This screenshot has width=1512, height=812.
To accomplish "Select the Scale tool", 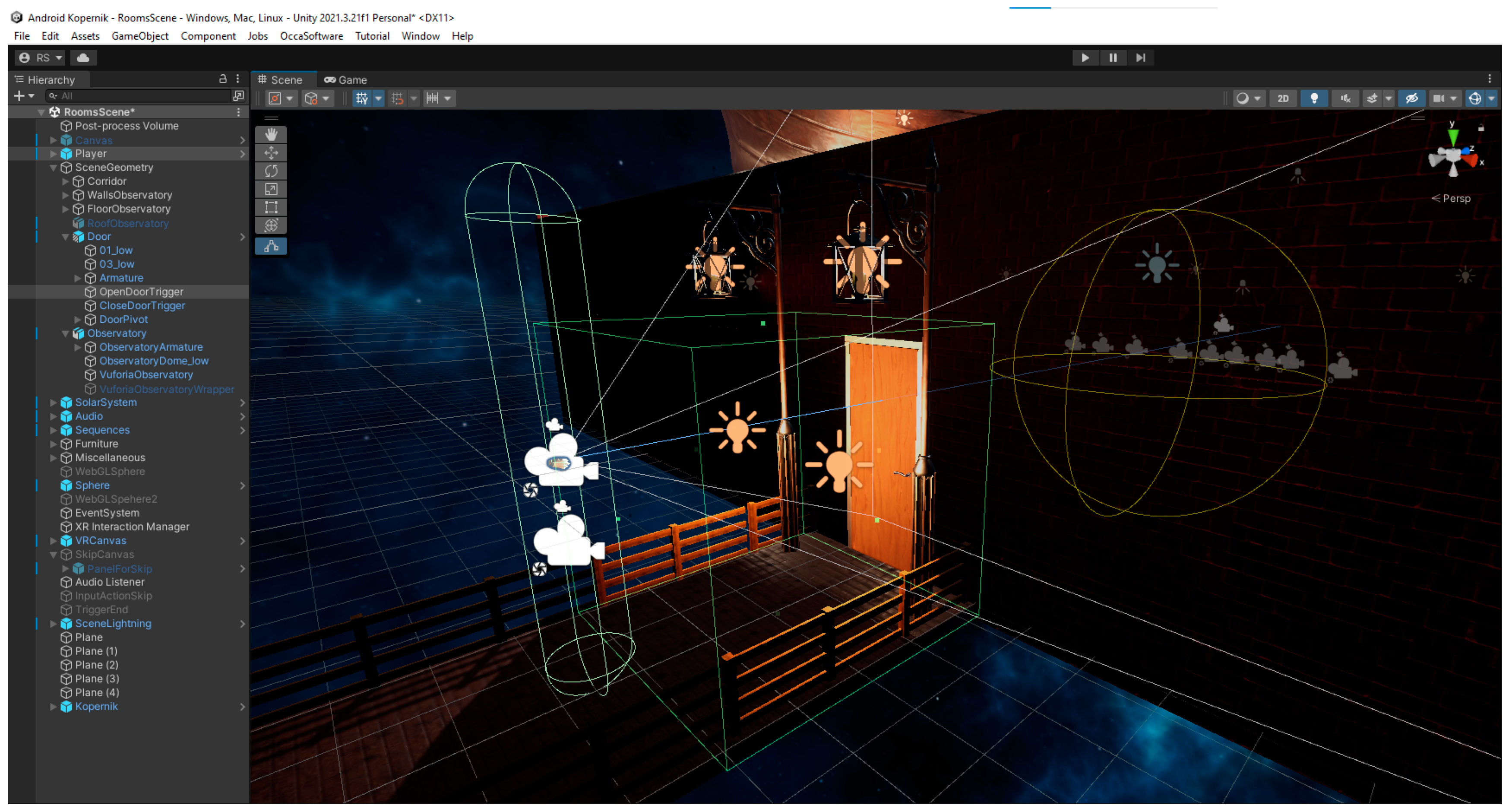I will (x=271, y=189).
